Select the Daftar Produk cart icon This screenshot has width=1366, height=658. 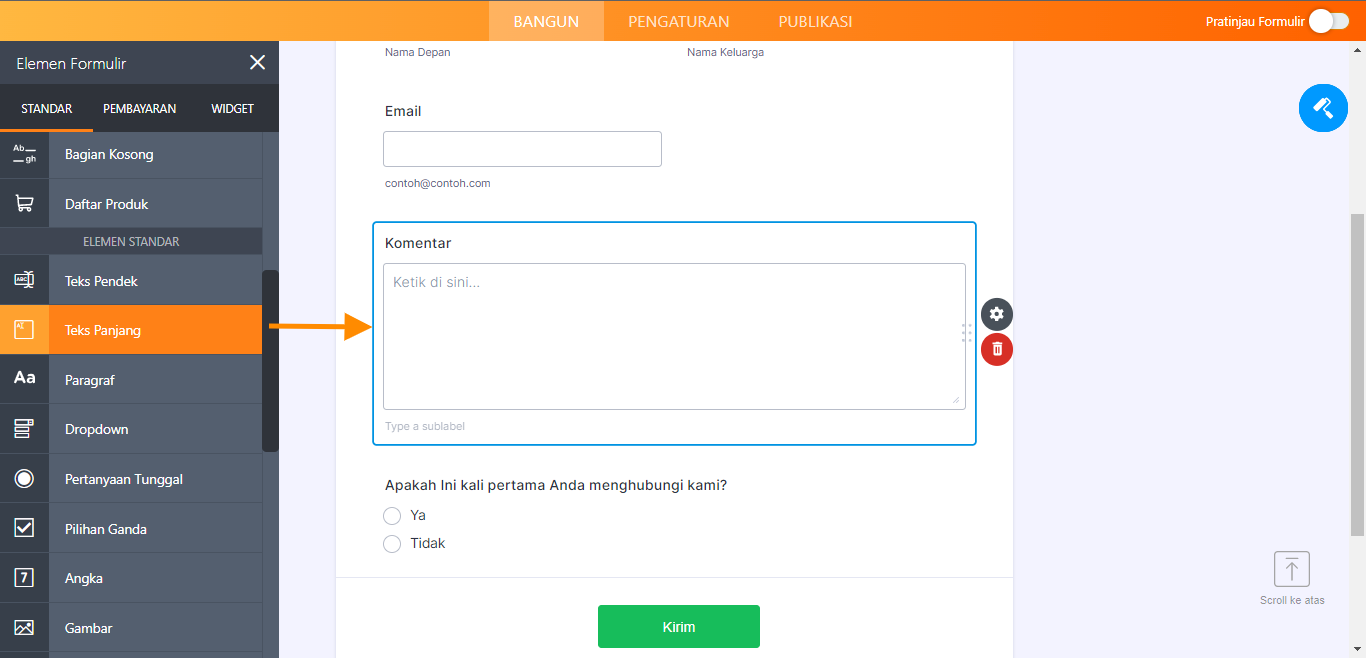[x=24, y=204]
